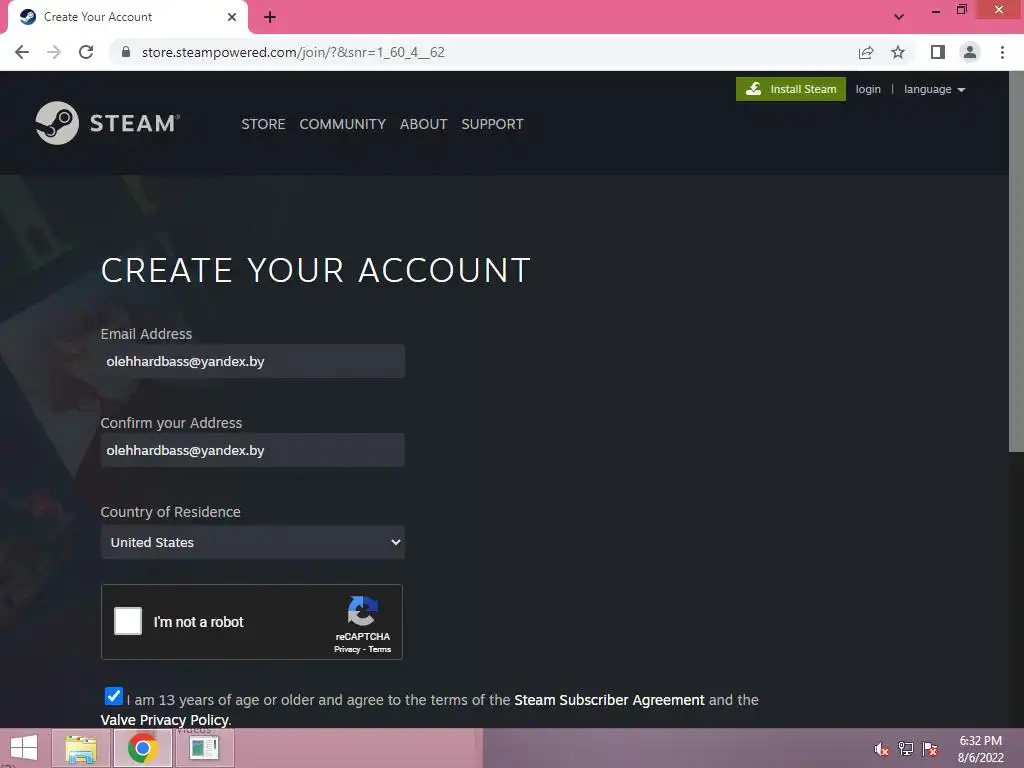1024x768 pixels.
Task: Select the Create Your Account browser tab
Action: point(128,17)
